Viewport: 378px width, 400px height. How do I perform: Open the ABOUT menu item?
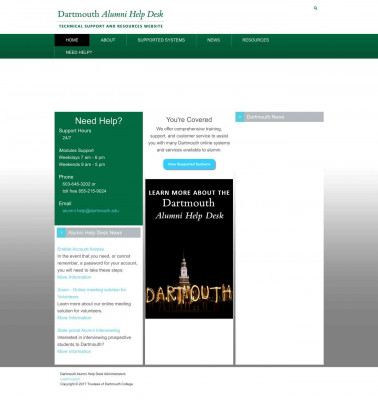pyautogui.click(x=108, y=40)
